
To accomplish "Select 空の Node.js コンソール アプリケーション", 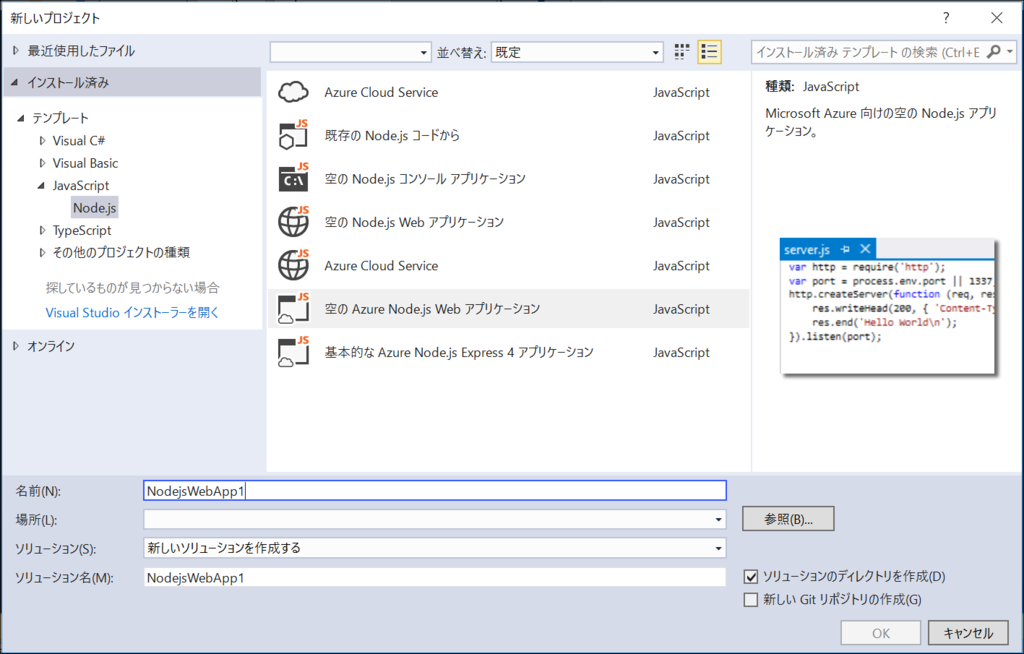I will coord(509,178).
